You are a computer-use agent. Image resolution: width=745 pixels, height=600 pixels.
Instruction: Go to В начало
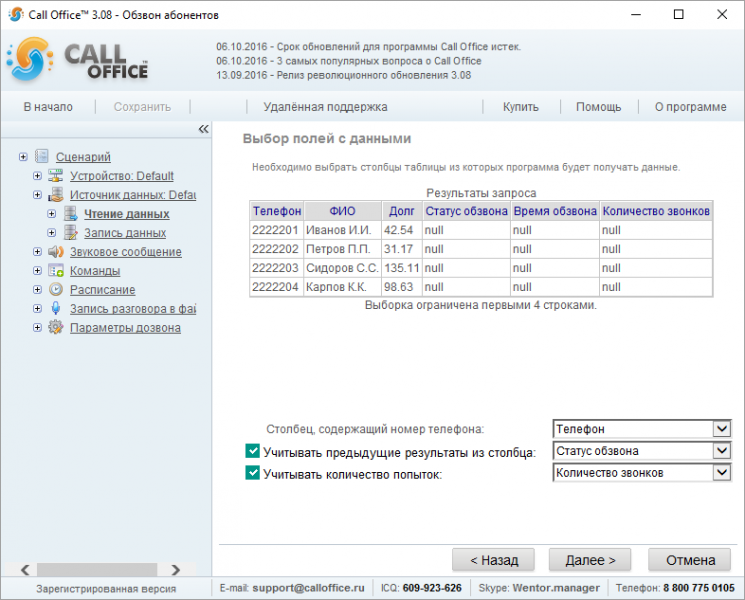[48, 107]
